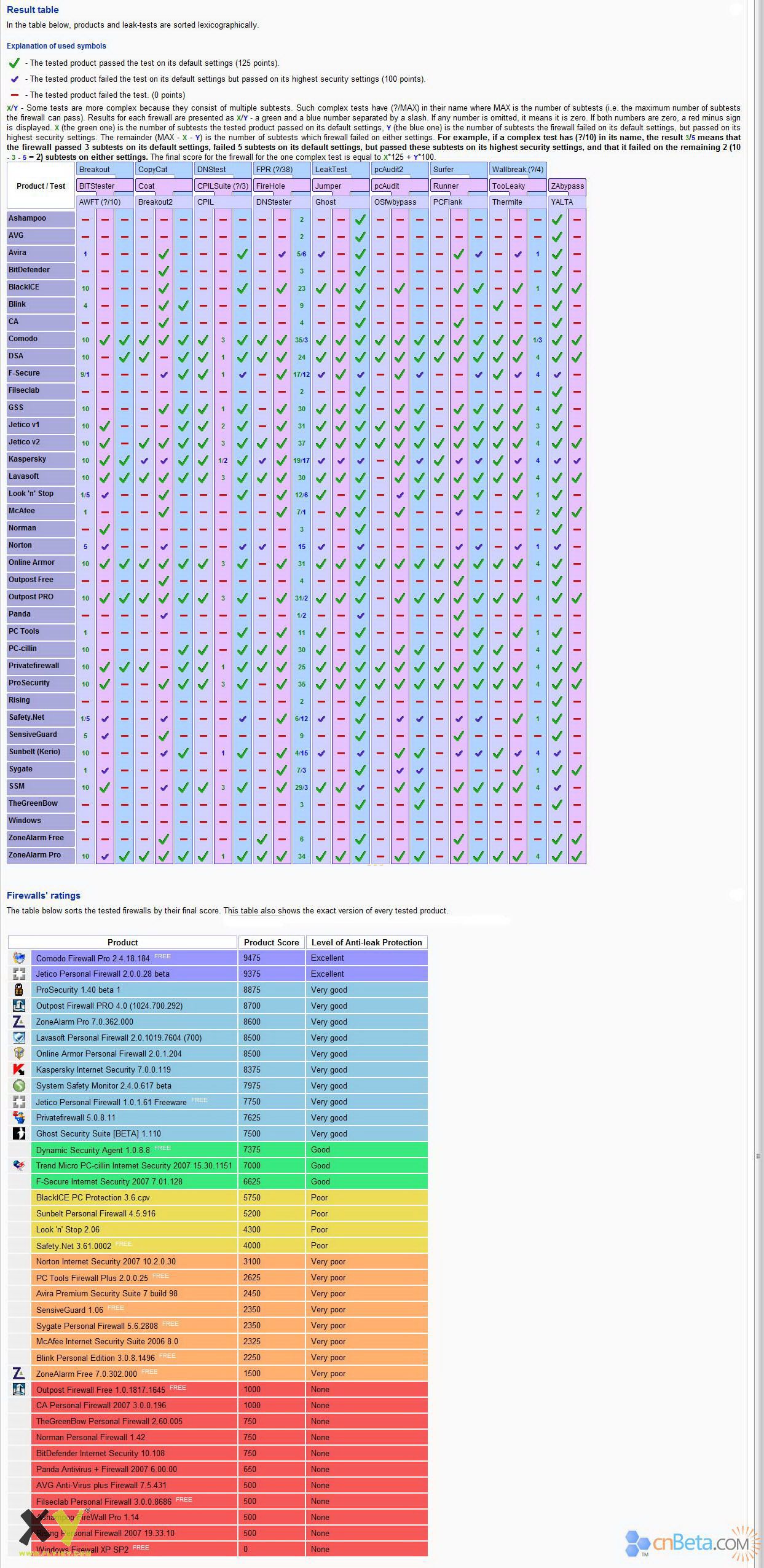The width and height of the screenshot is (764, 1568).
Task: Click the icon beside Jetico Personal Firewall 2.0.0.28 beta
Action: pos(19,974)
